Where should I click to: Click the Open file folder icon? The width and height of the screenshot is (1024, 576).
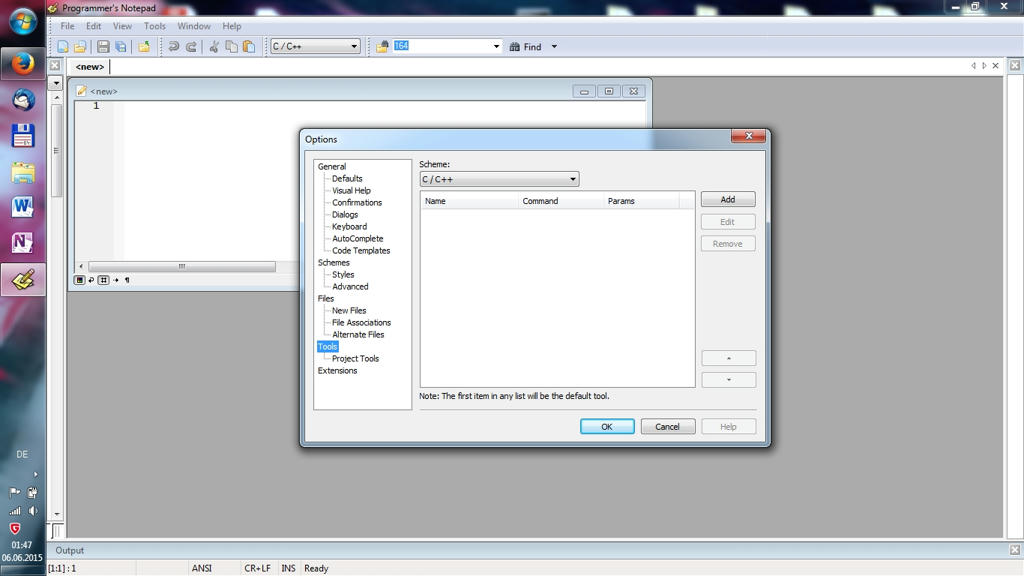pyautogui.click(x=80, y=47)
